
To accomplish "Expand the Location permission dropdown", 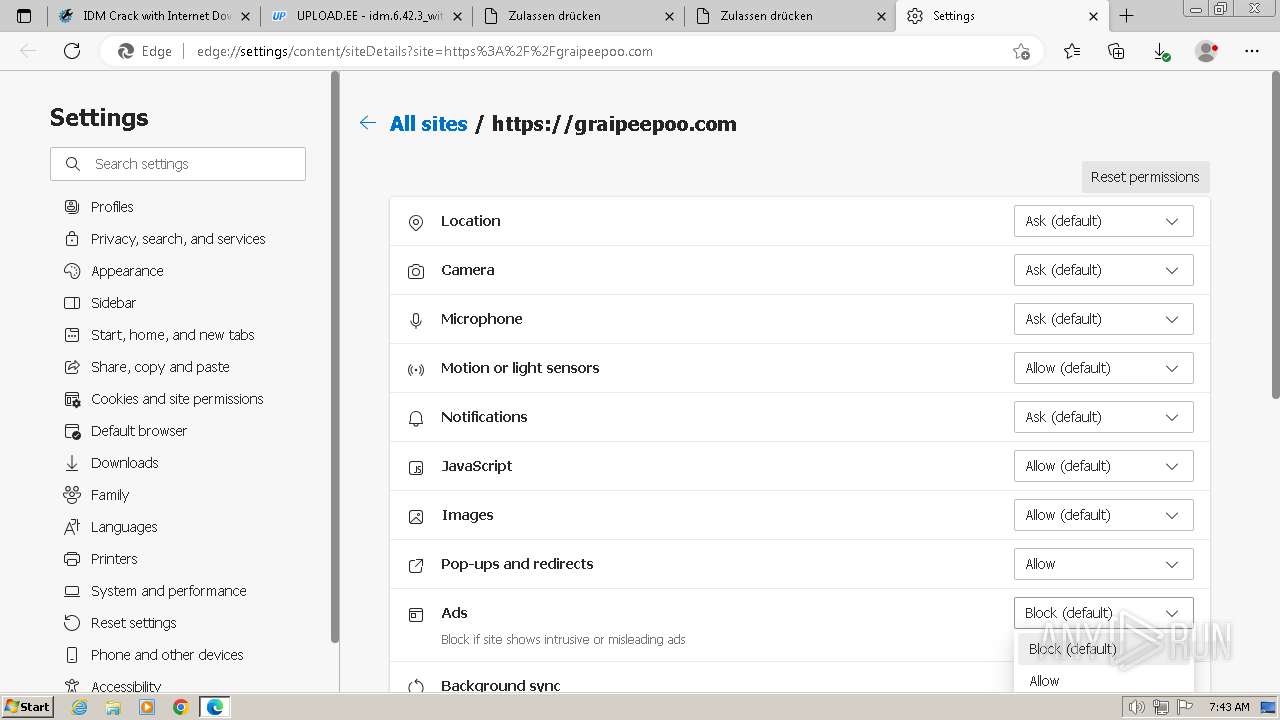I will 1103,221.
